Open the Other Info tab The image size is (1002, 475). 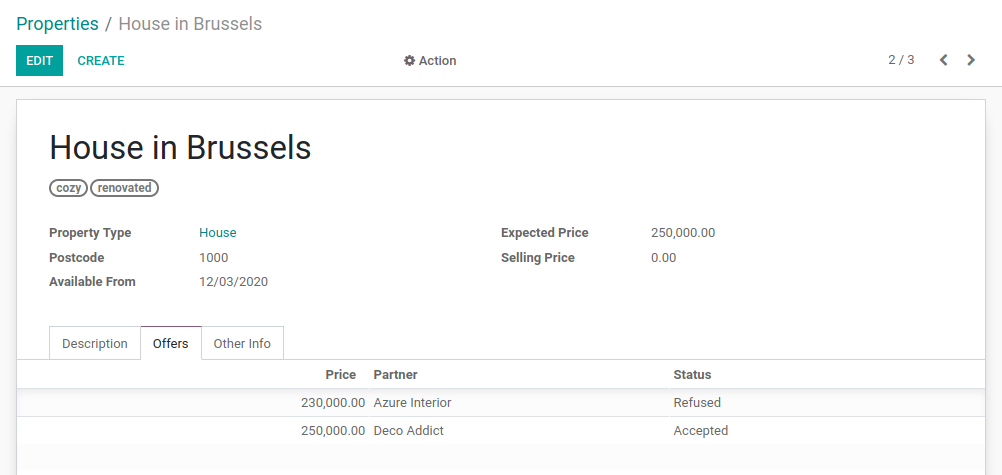pyautogui.click(x=242, y=343)
